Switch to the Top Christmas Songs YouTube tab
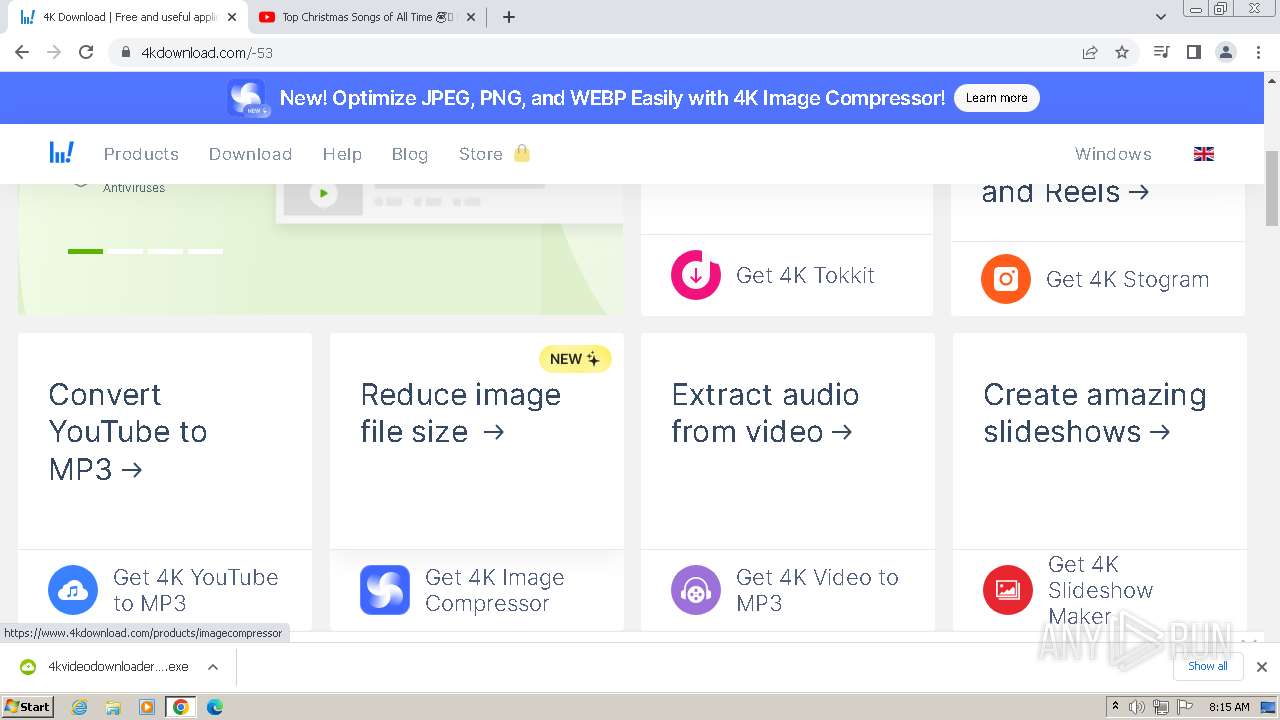Viewport: 1280px width, 720px height. (365, 17)
